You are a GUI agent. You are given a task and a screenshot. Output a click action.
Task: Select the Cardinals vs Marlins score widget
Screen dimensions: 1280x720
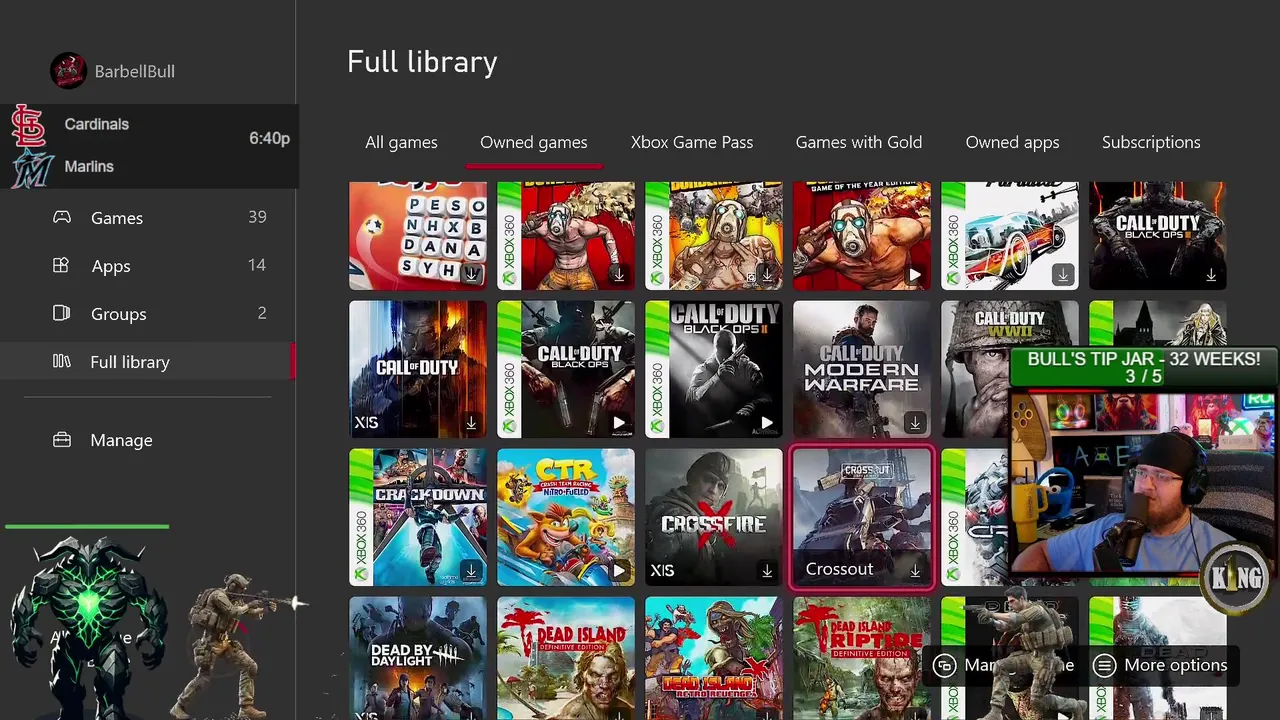[149, 146]
